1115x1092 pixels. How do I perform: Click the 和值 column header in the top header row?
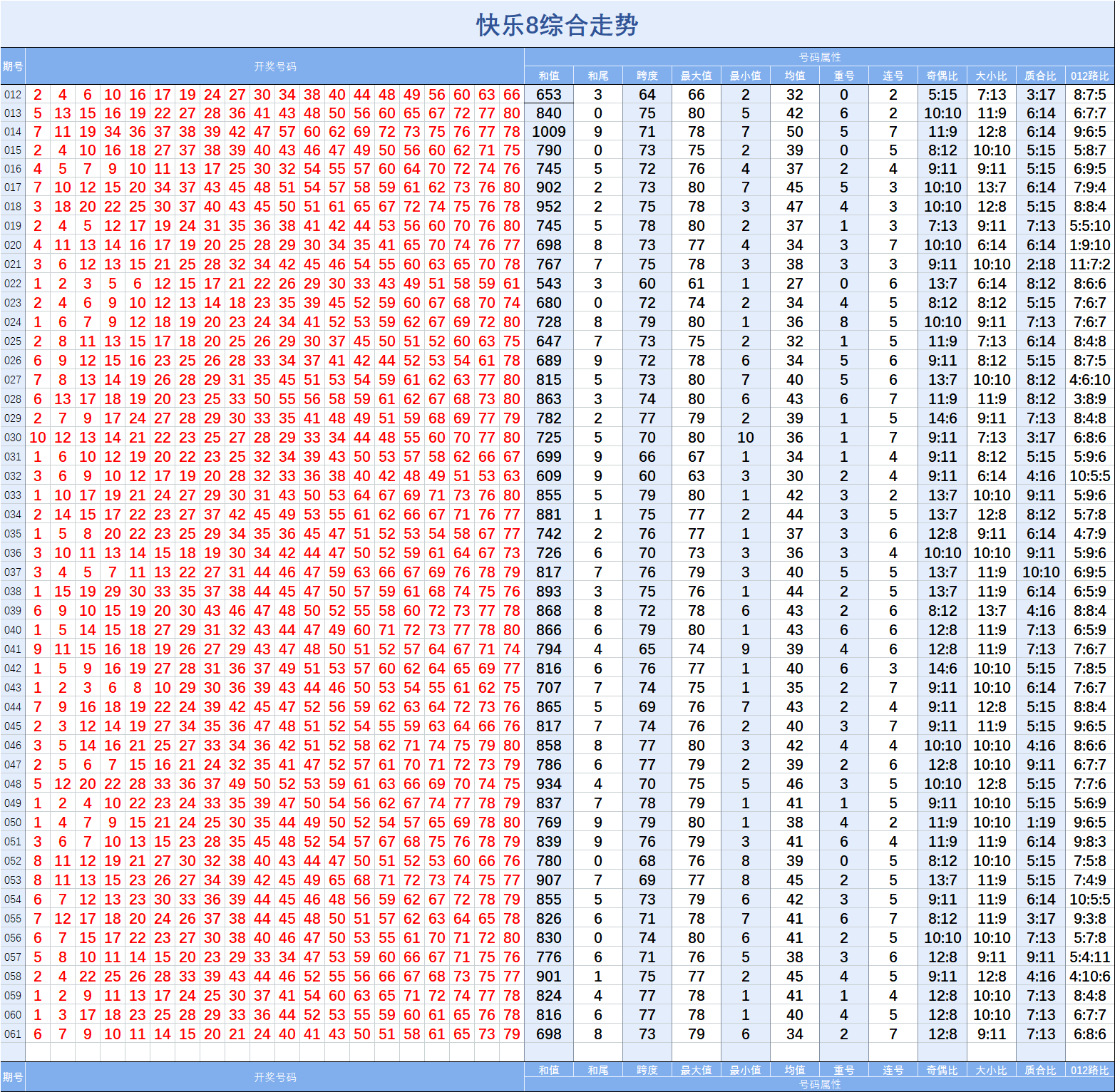[549, 76]
